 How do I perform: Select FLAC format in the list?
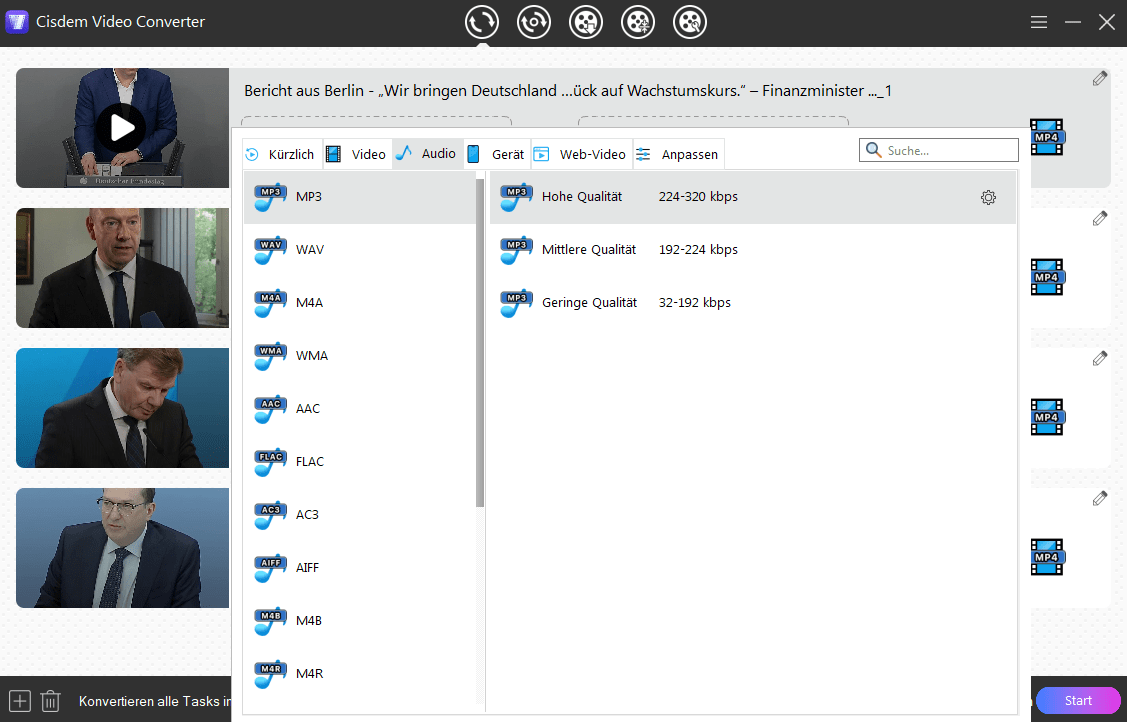(x=359, y=462)
